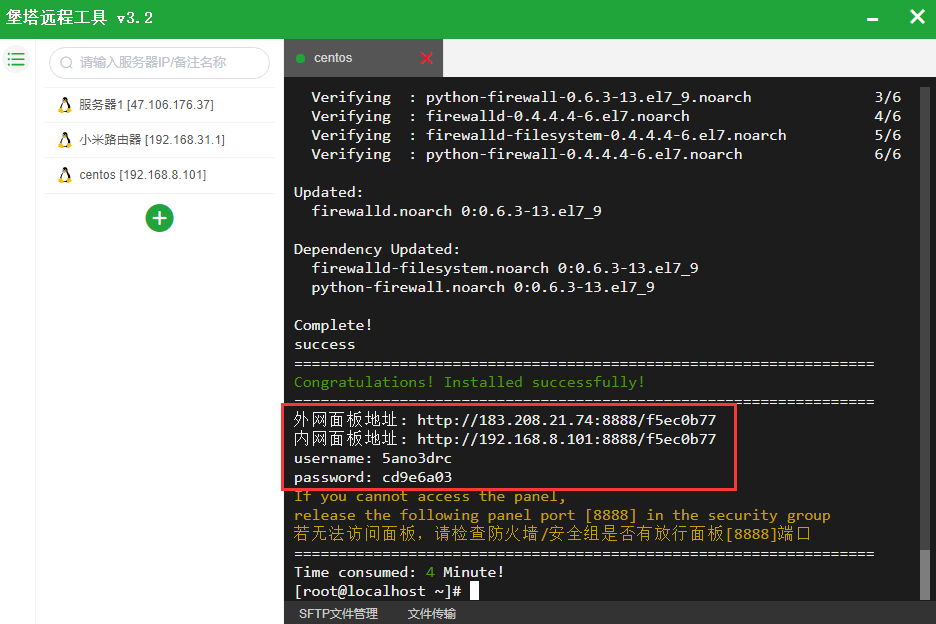936x624 pixels.
Task: Click the external panel URL 183.208.21.74:8888
Action: [566, 420]
